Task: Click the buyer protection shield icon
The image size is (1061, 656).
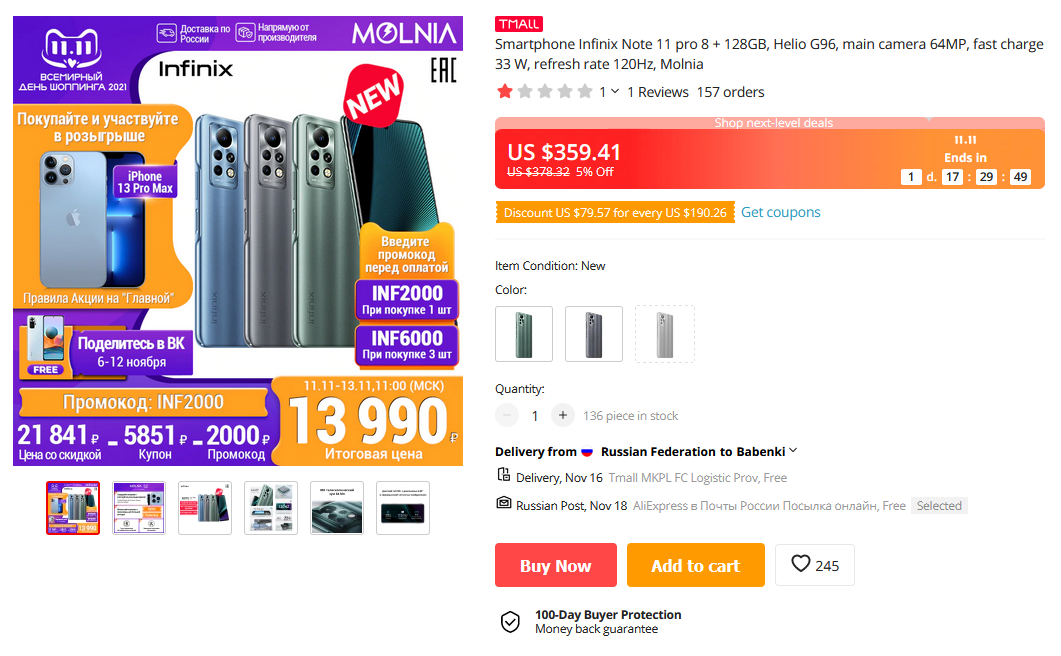Action: pyautogui.click(x=510, y=622)
